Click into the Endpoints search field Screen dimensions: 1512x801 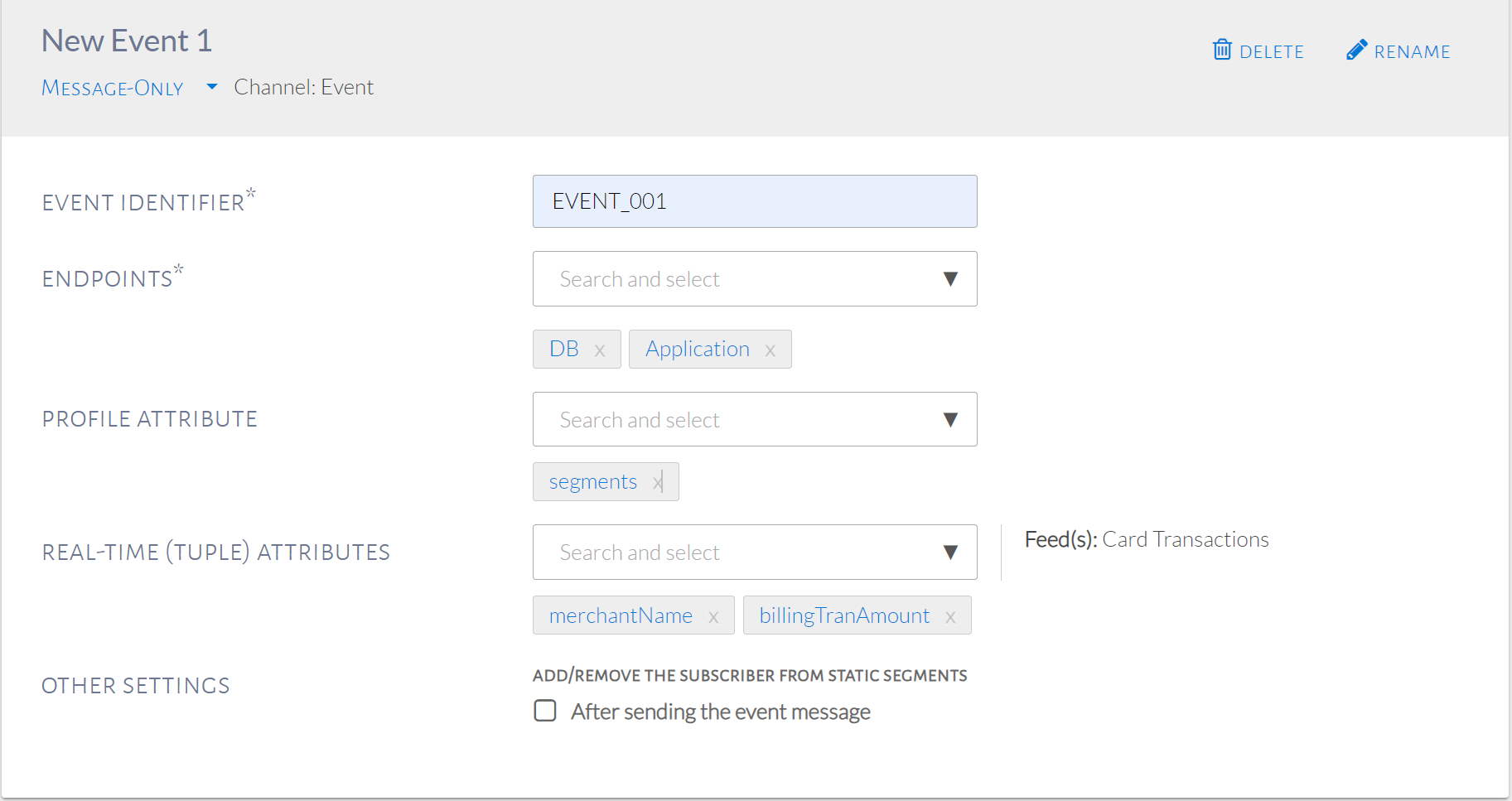click(729, 279)
